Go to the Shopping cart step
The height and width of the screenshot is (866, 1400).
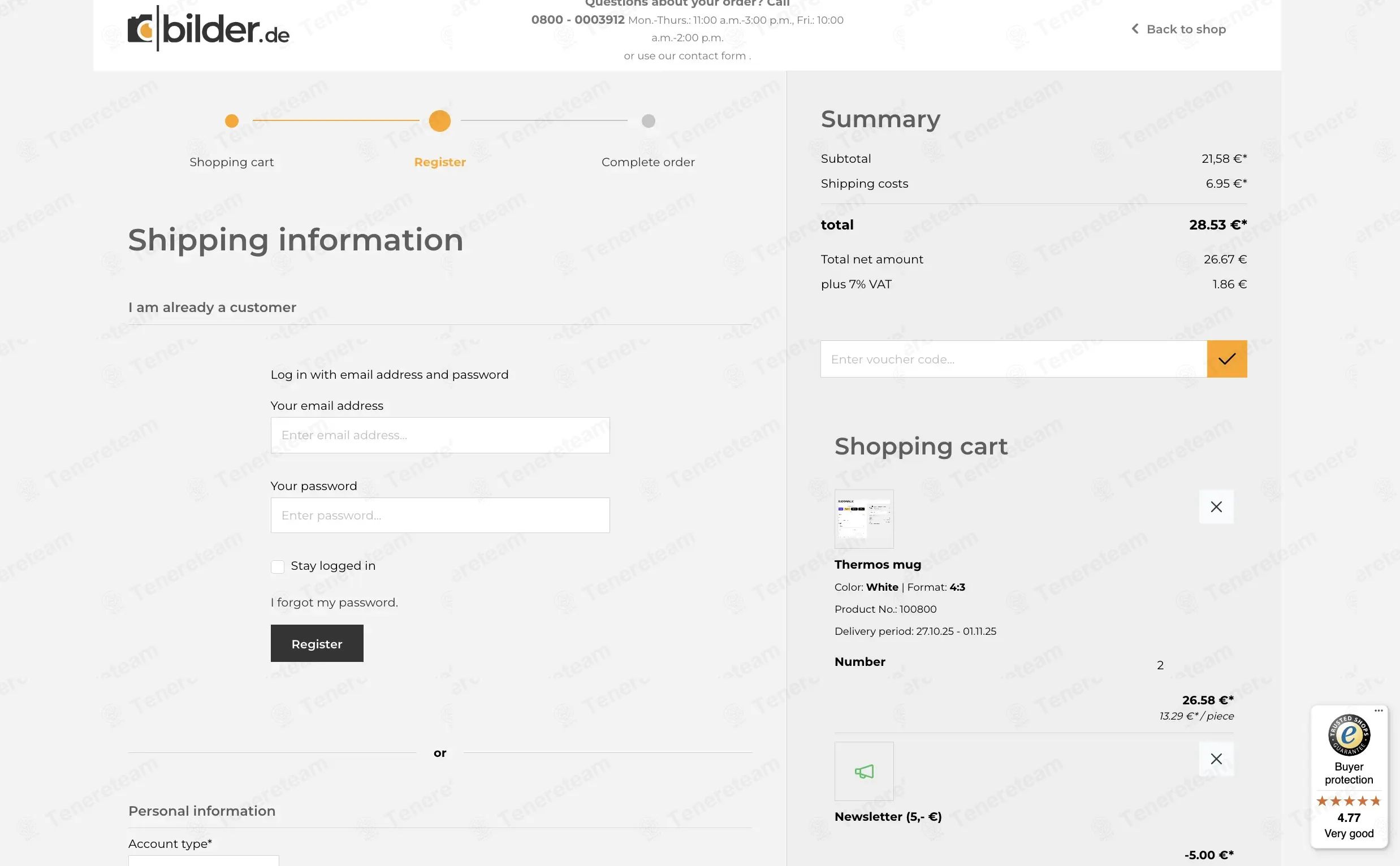pyautogui.click(x=231, y=162)
